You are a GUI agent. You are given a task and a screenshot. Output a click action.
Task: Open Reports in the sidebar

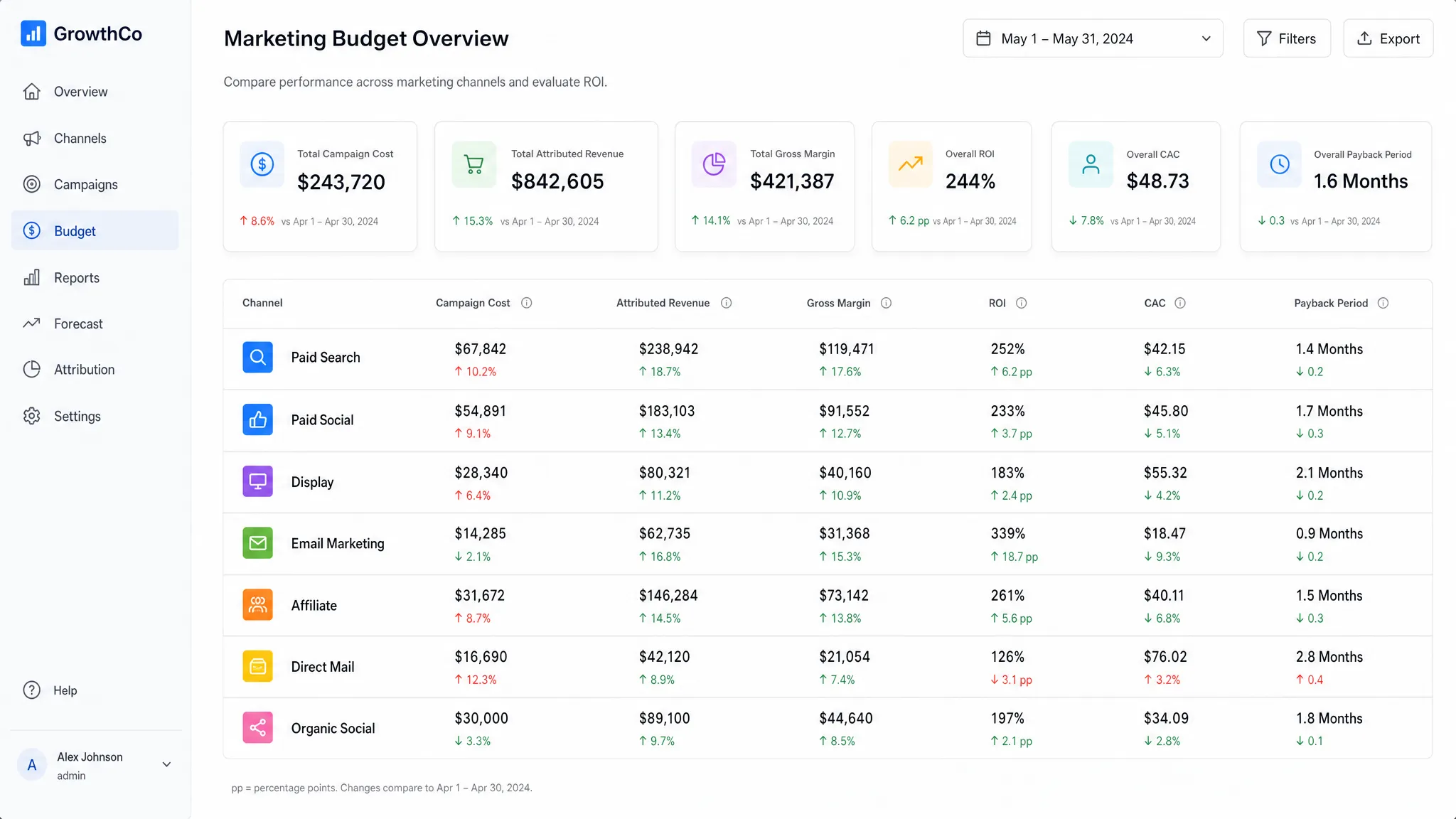(x=95, y=277)
